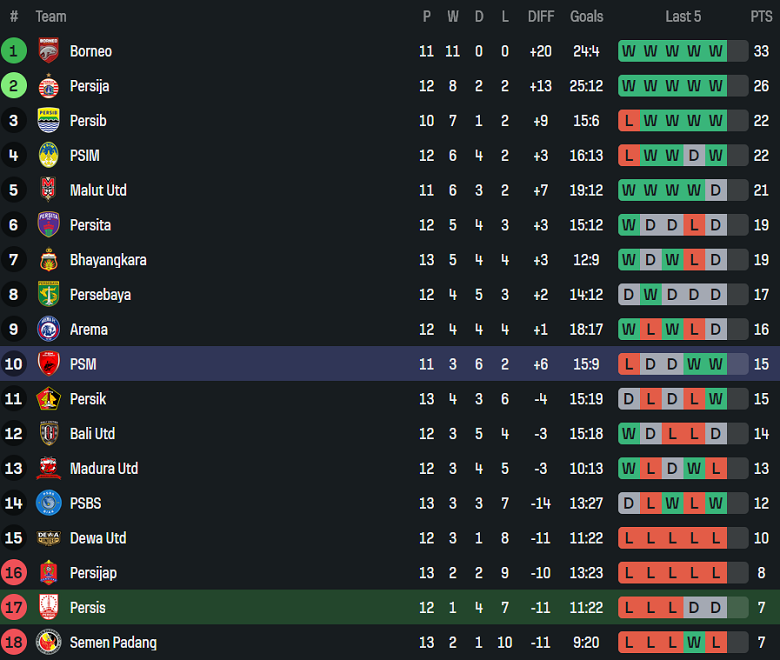The height and width of the screenshot is (660, 780).
Task: Sort standings by DIFF column header
Action: click(x=541, y=16)
